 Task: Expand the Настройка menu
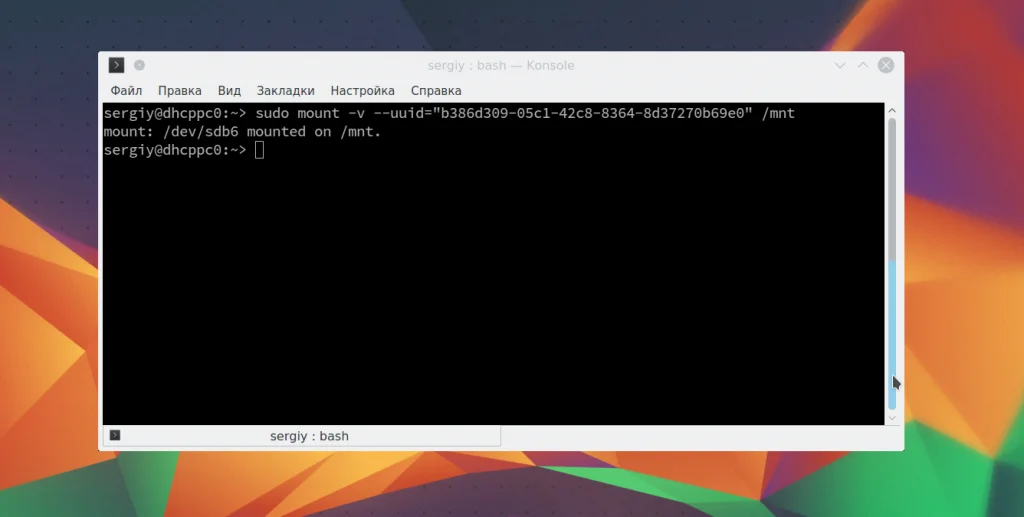[362, 91]
